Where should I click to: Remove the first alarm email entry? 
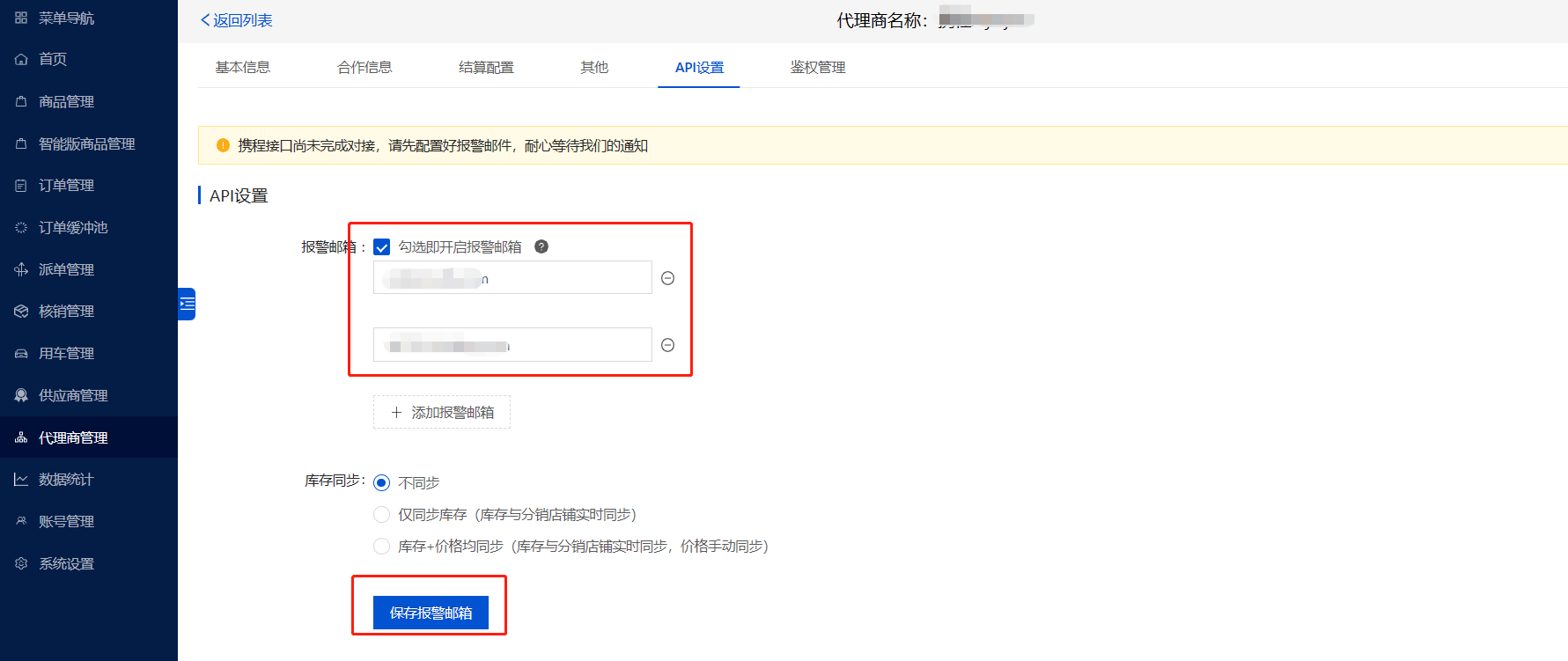pyautogui.click(x=667, y=278)
